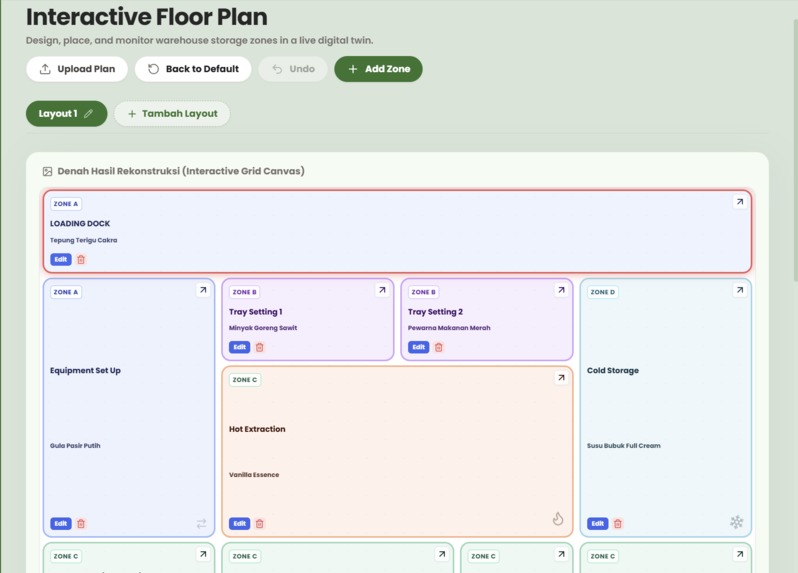
Task: Edit the Loading Dock zone
Action: pyautogui.click(x=61, y=260)
